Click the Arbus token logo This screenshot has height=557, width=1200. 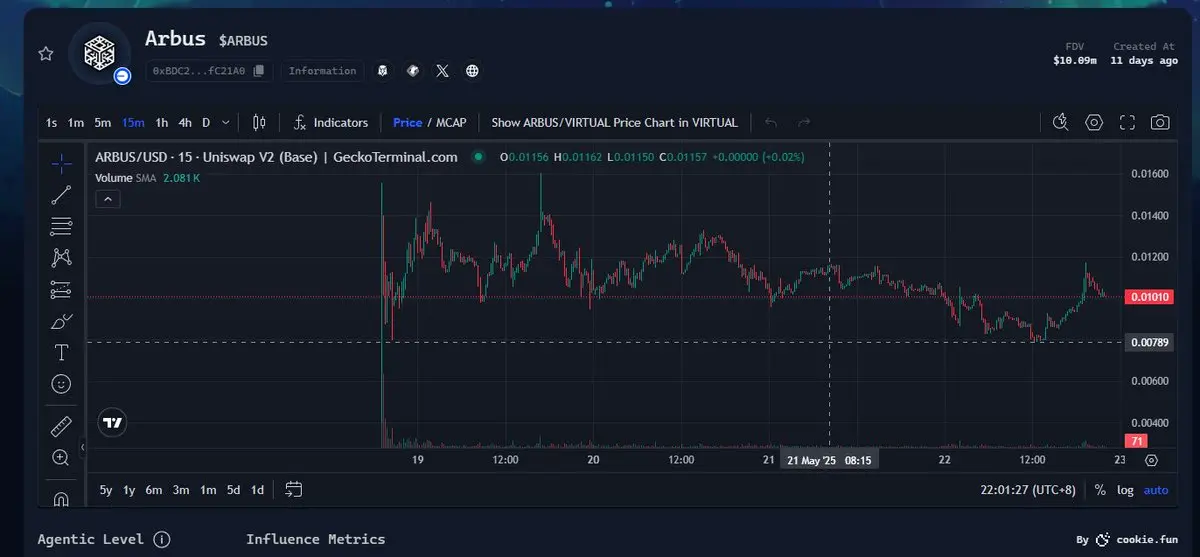click(99, 52)
